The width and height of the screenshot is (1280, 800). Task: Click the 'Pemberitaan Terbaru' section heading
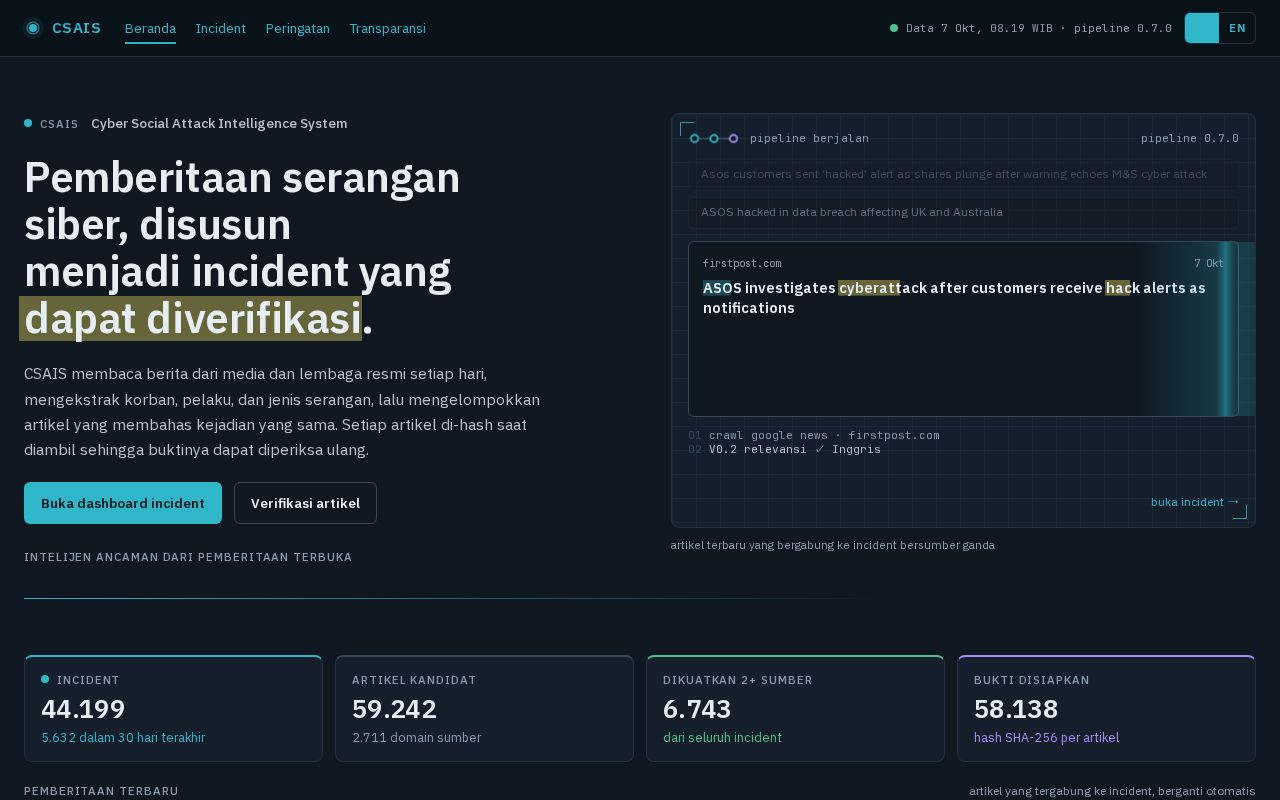point(101,791)
